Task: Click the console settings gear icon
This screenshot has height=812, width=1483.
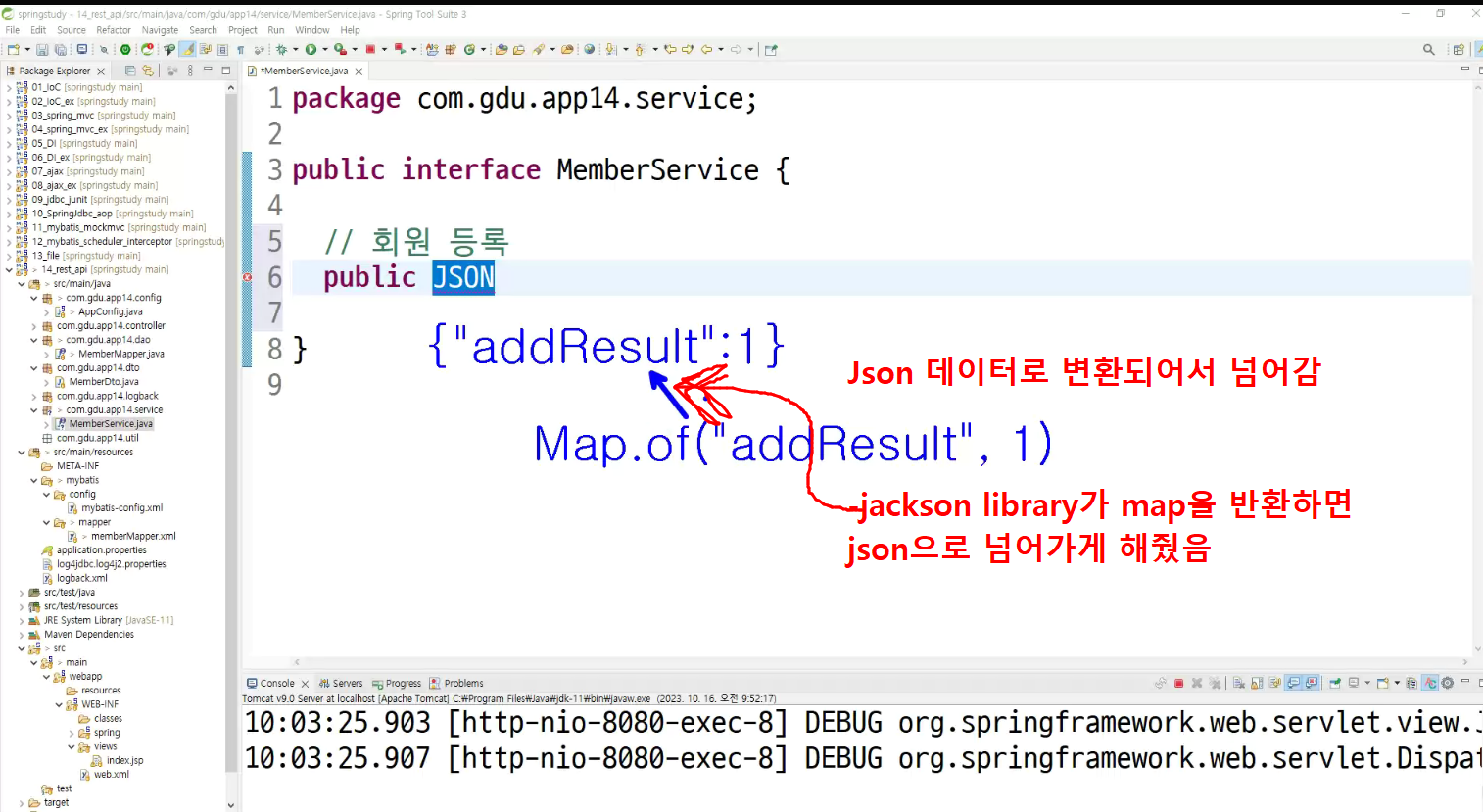Action: 1447,683
